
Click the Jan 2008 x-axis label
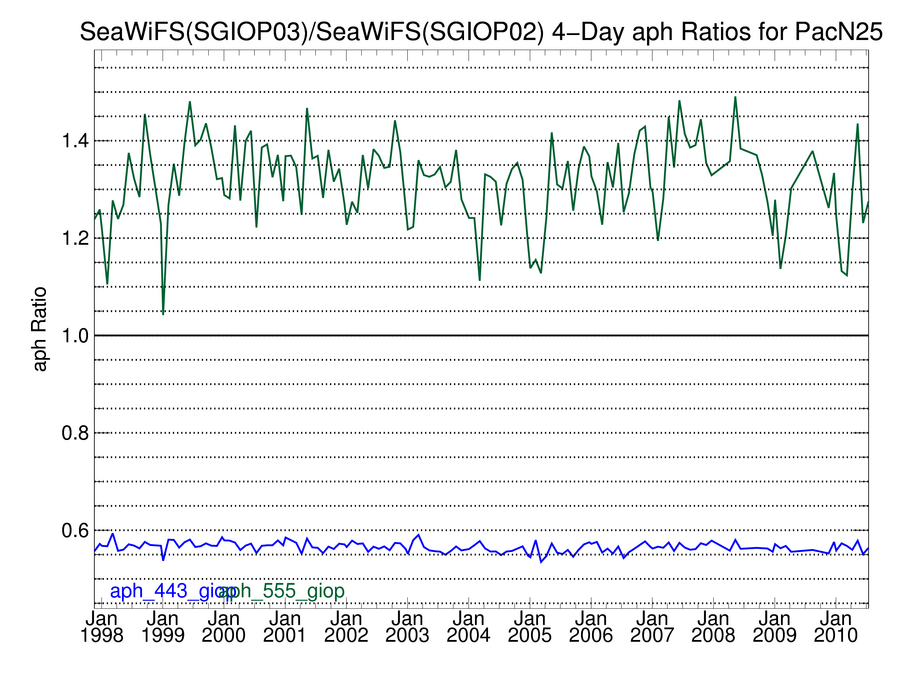click(713, 627)
